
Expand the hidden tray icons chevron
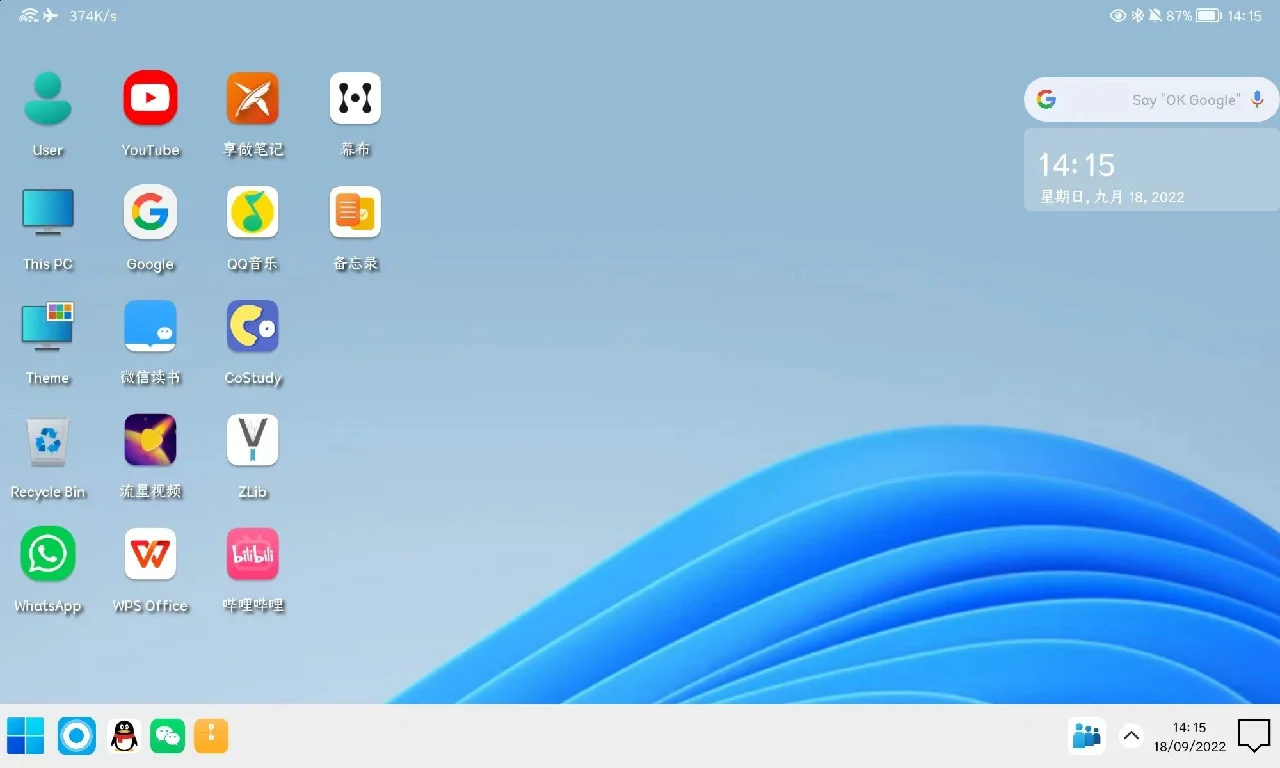(x=1131, y=736)
